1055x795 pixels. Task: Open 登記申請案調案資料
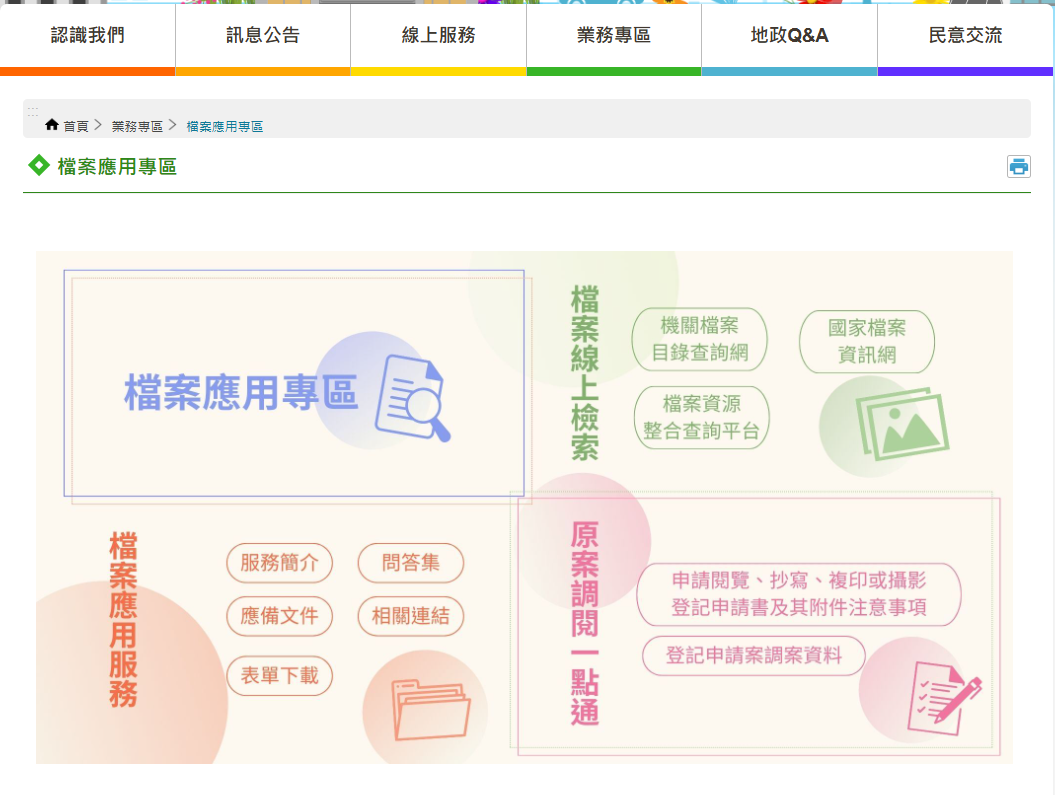point(753,655)
